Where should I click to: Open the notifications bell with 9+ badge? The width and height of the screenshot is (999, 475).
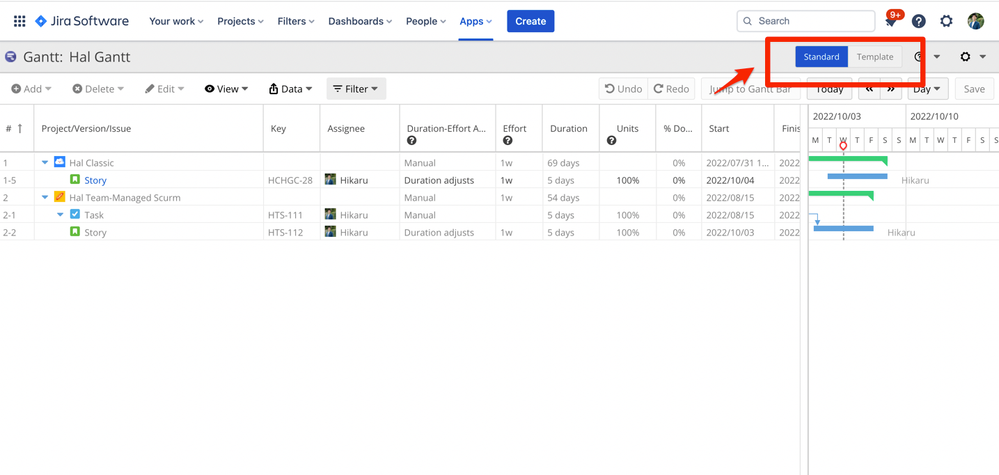pyautogui.click(x=891, y=21)
